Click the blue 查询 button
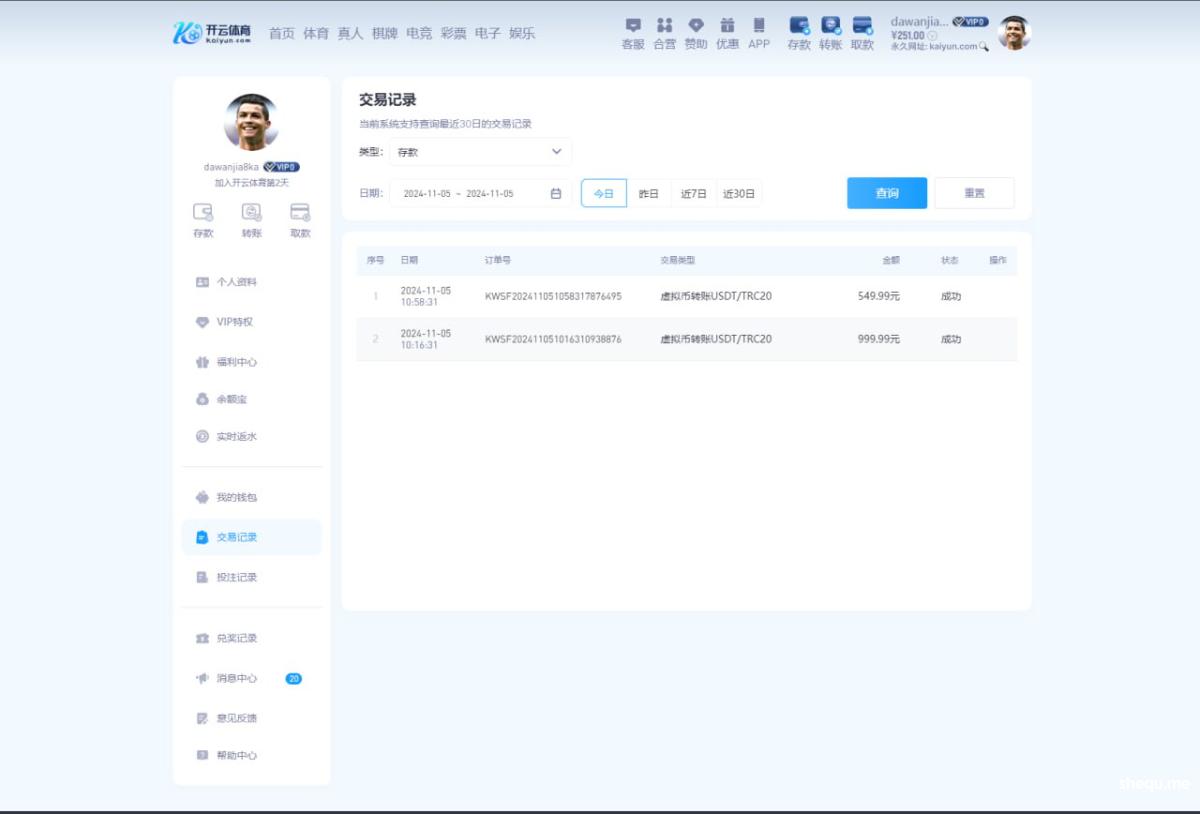Image resolution: width=1200 pixels, height=814 pixels. pos(886,193)
